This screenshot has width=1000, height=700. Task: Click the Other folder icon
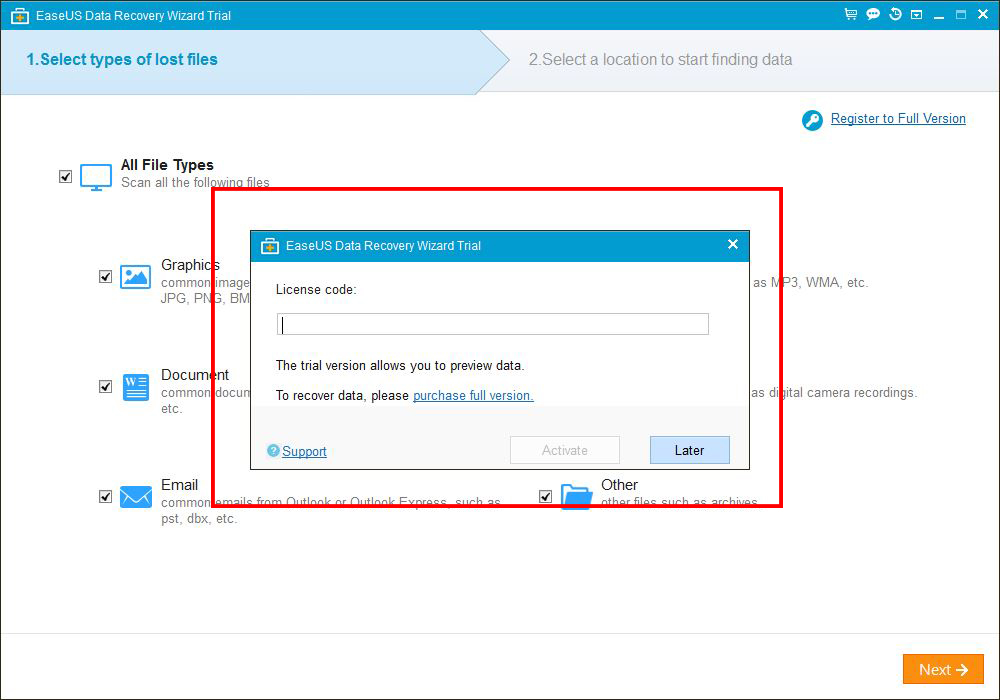[577, 496]
